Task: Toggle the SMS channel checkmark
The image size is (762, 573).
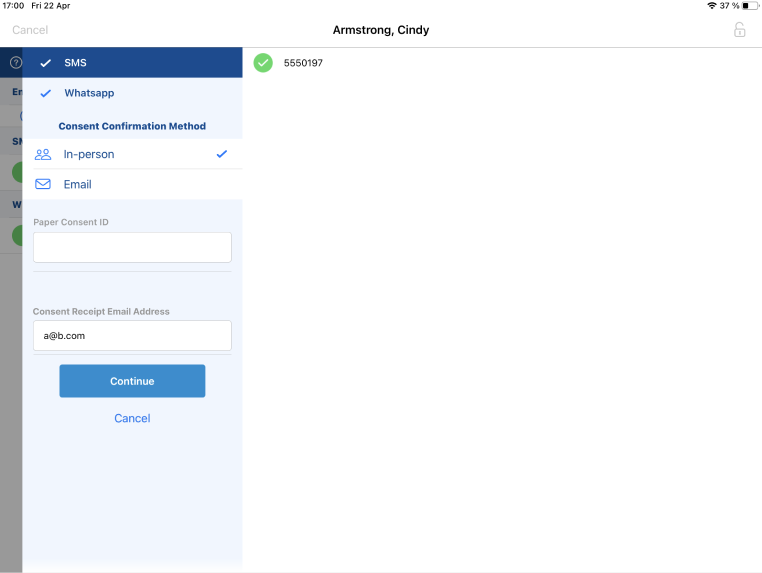Action: (x=45, y=63)
